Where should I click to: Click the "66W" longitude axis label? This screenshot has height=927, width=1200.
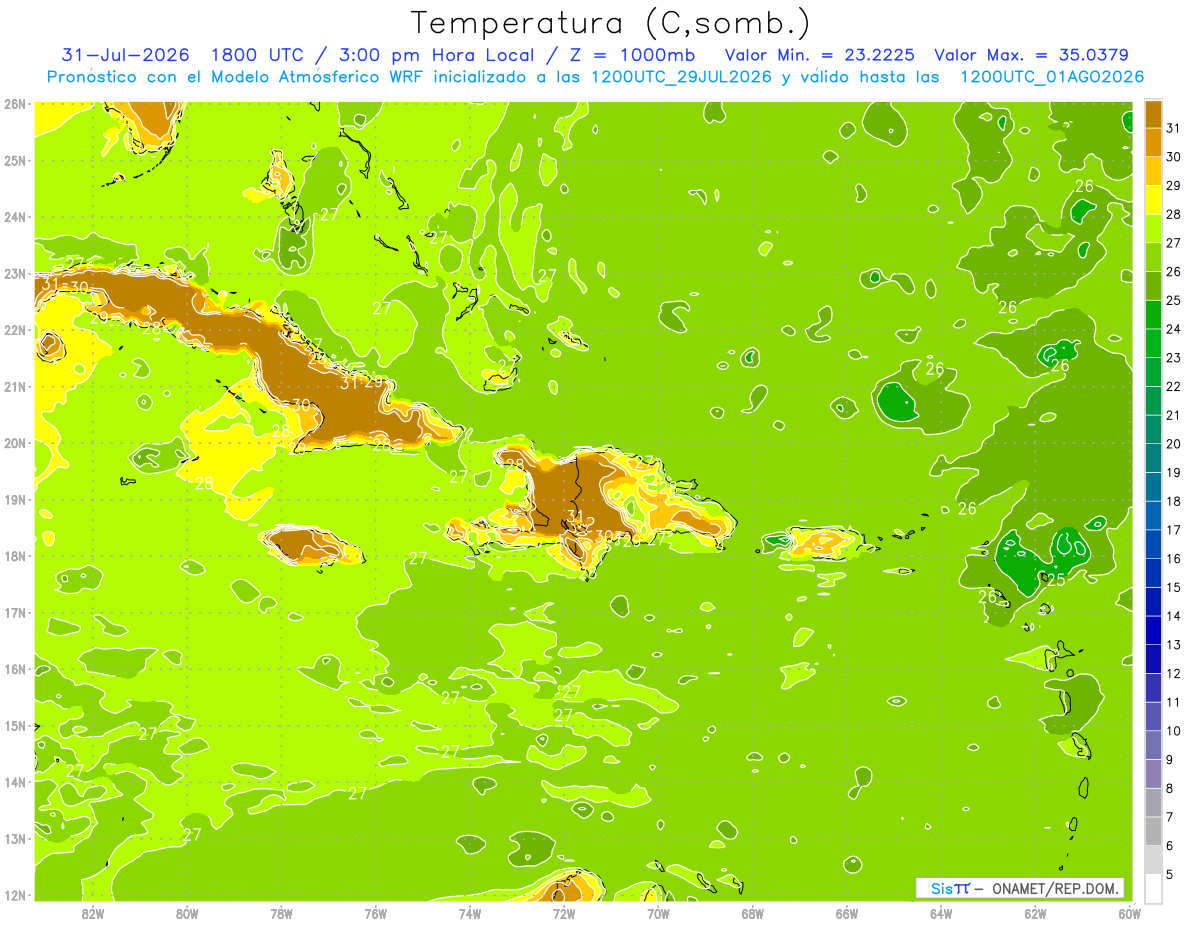click(846, 913)
